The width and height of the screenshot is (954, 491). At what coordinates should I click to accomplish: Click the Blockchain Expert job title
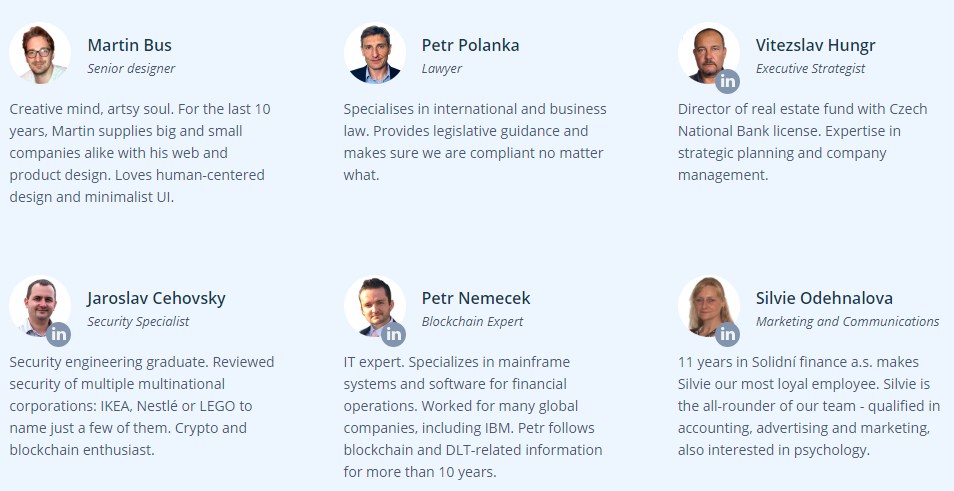(472, 322)
